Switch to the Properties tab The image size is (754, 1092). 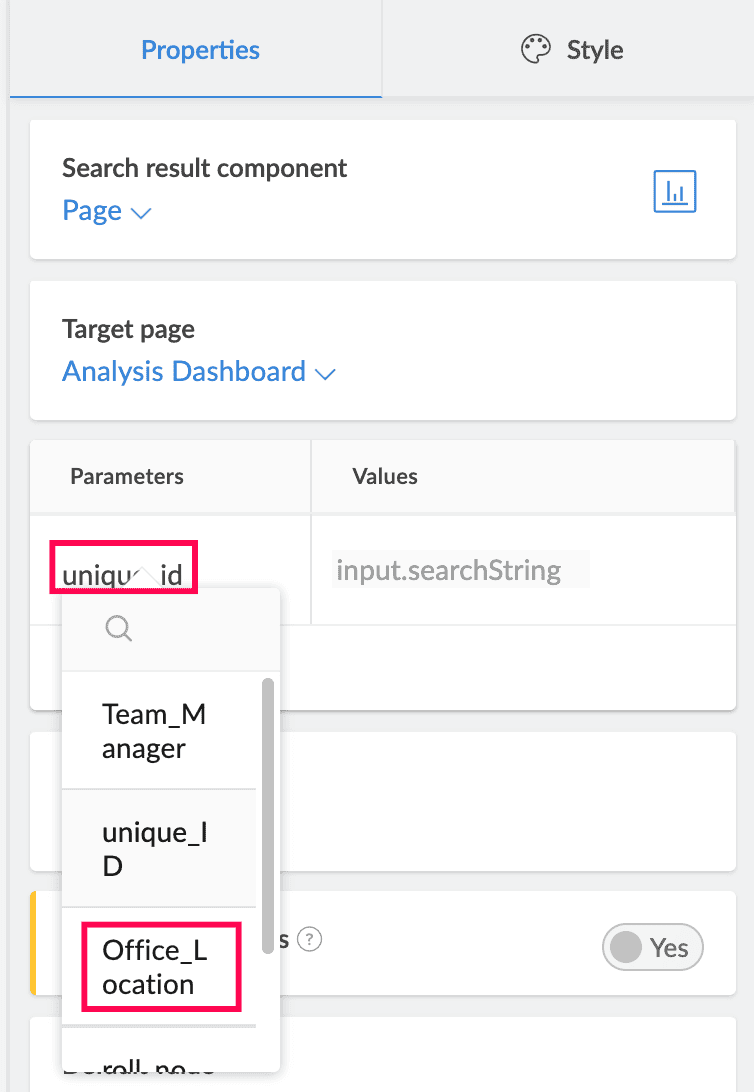click(200, 50)
